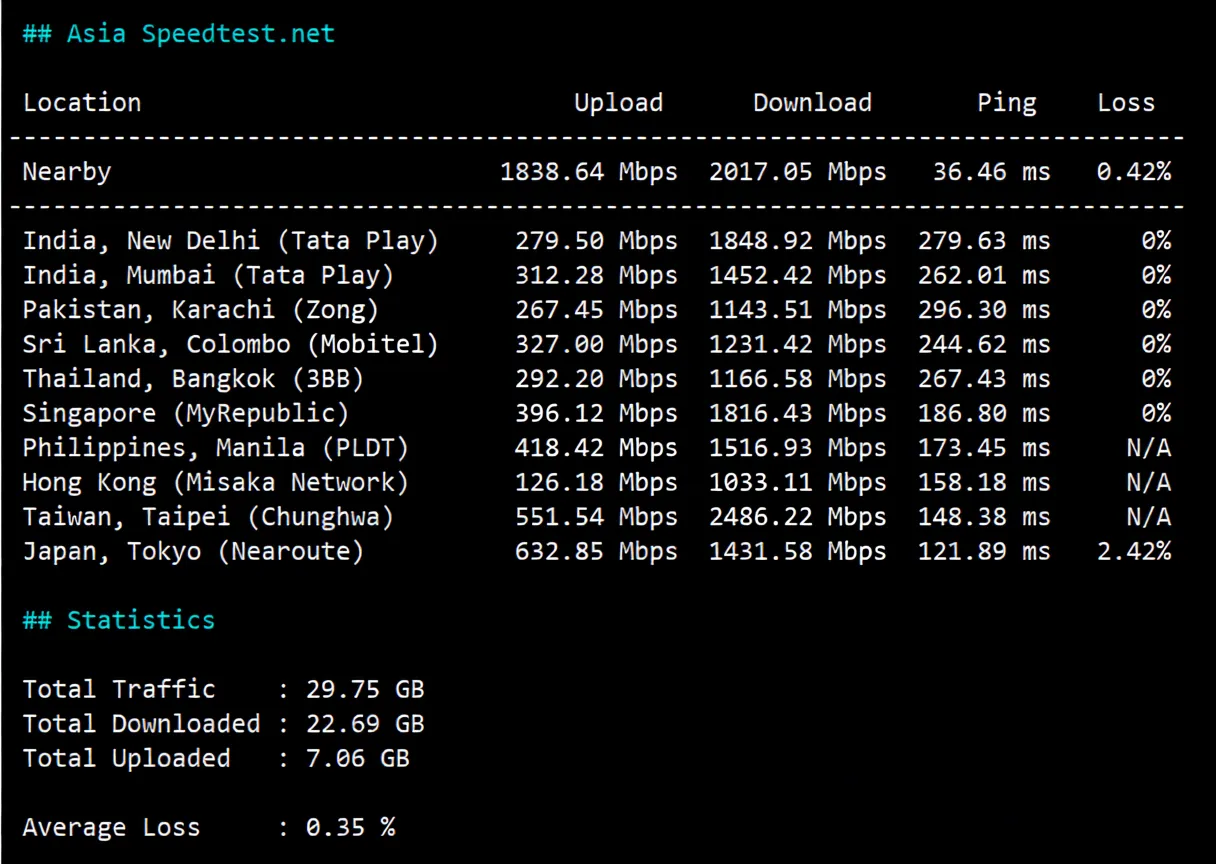
Task: Select the Nearby results row
Action: point(66,171)
